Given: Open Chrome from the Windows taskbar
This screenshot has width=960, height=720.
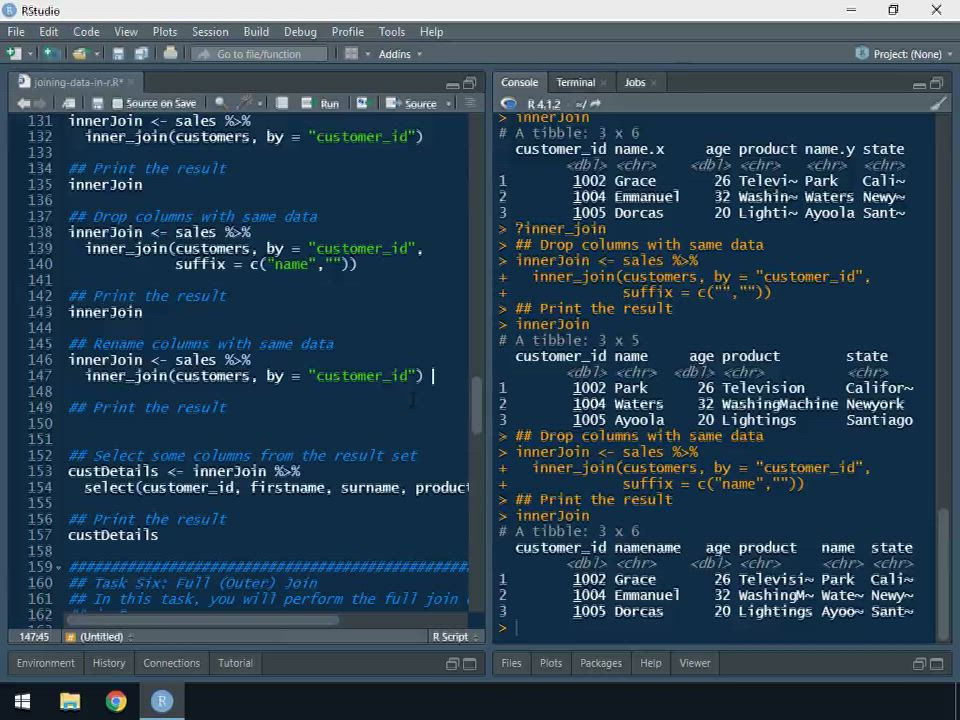Looking at the screenshot, I should pyautogui.click(x=116, y=701).
